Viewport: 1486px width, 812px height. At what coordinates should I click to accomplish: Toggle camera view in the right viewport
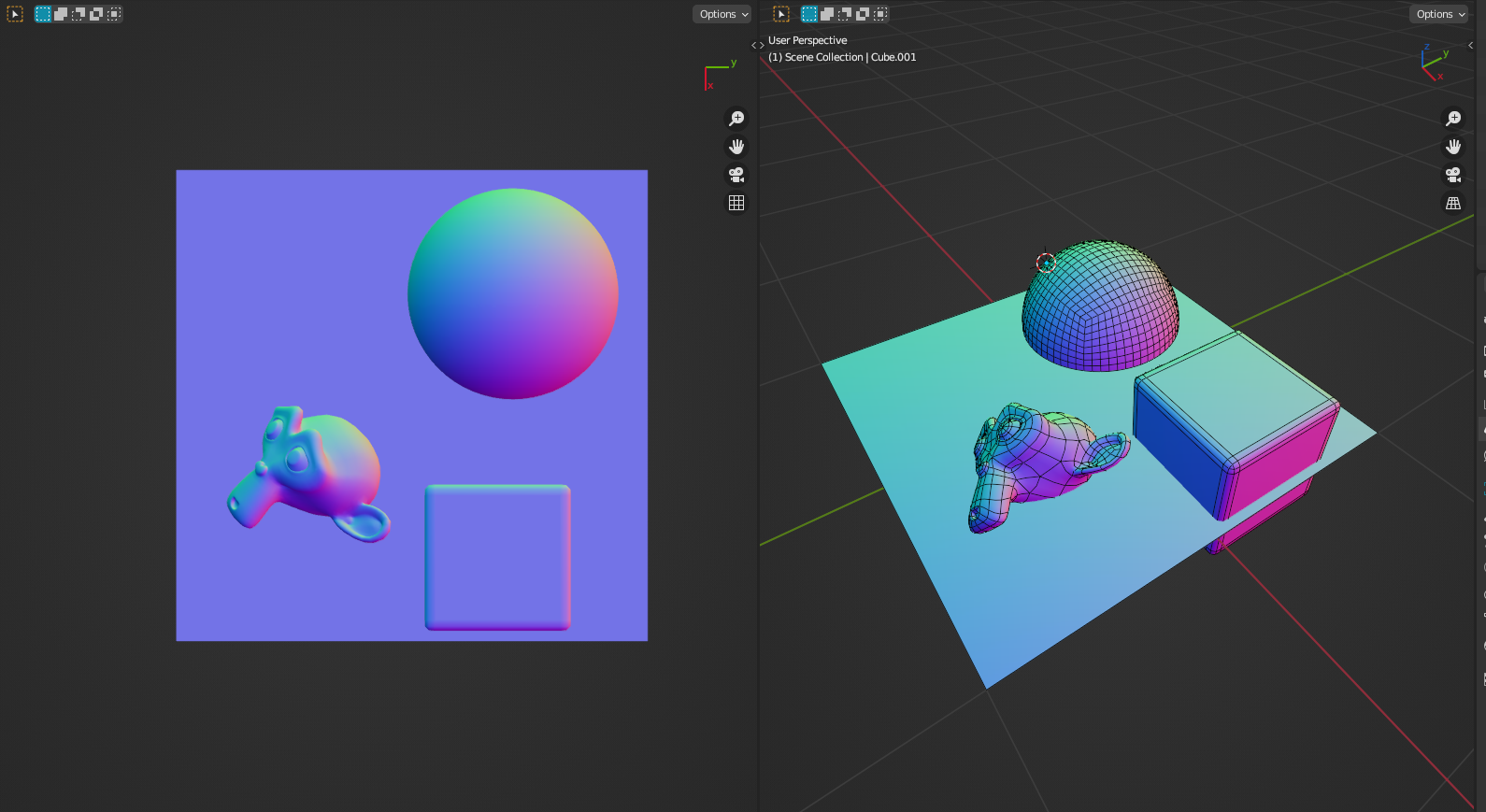(1453, 175)
